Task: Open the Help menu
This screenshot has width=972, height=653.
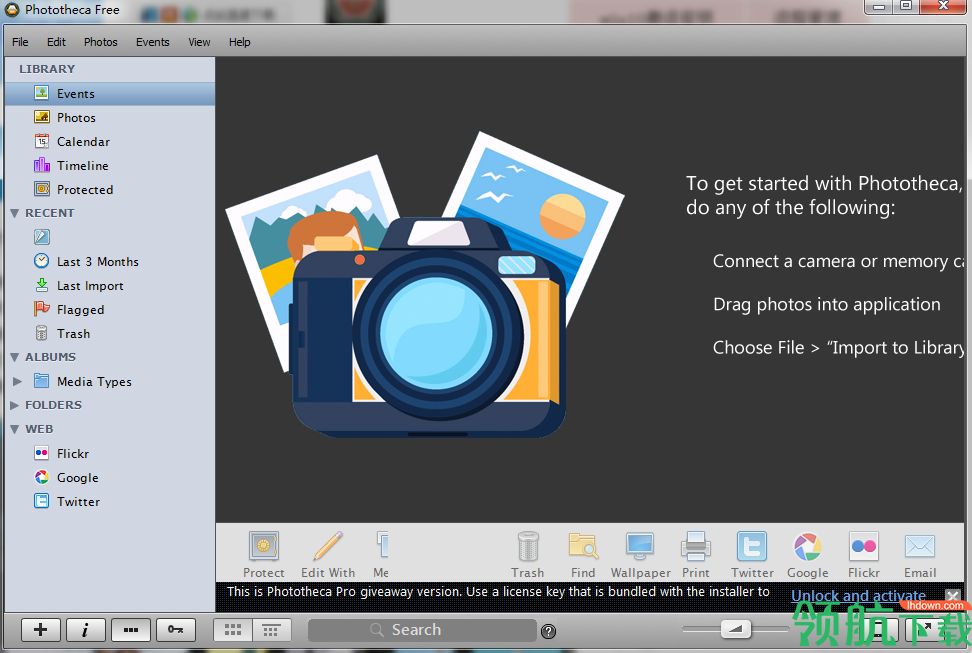Action: click(239, 42)
